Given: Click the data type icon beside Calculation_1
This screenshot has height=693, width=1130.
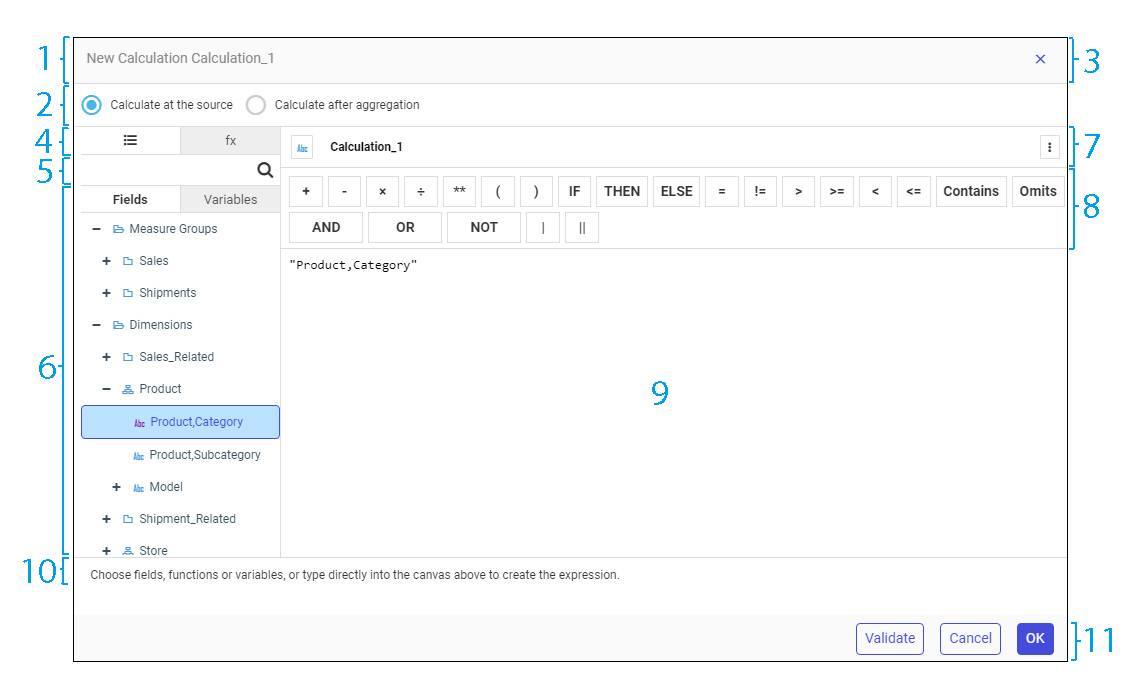Looking at the screenshot, I should click(x=302, y=147).
